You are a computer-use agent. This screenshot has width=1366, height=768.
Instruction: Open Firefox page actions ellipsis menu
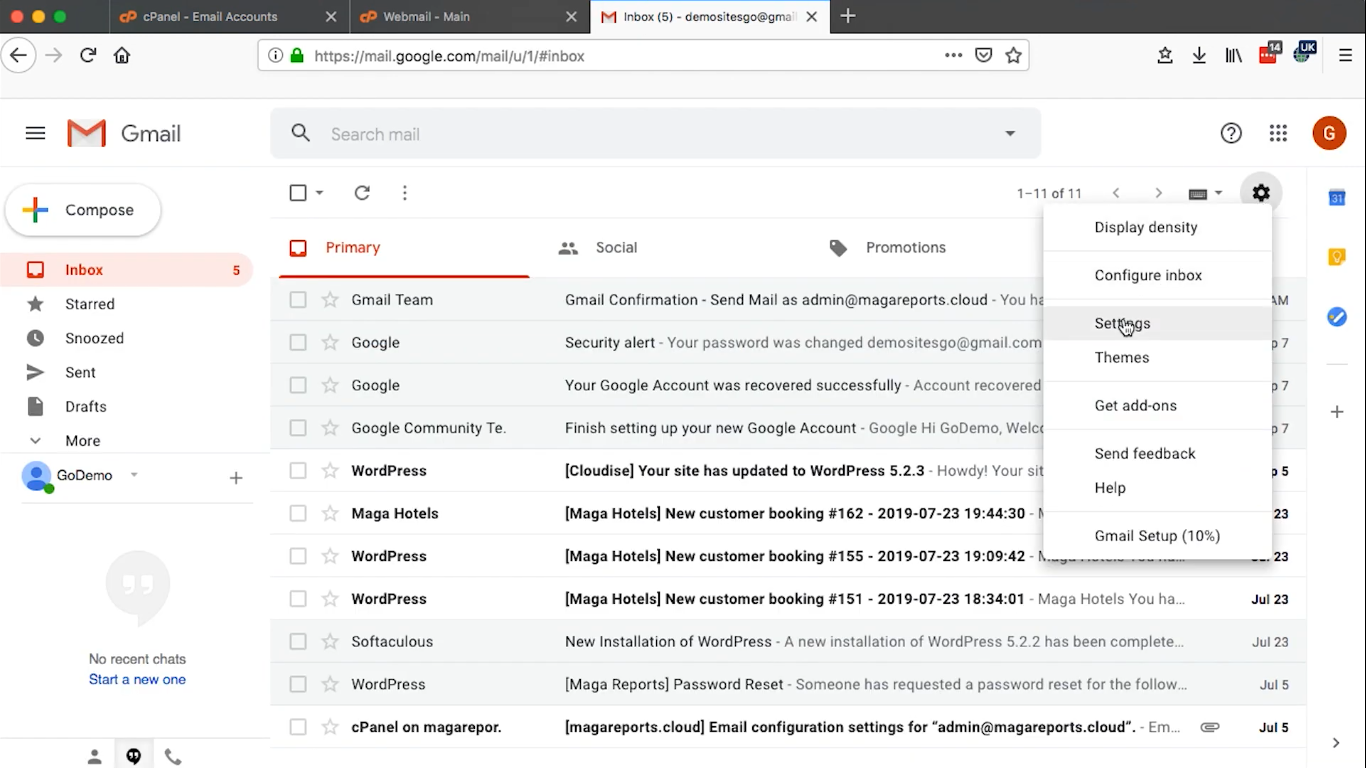point(953,56)
